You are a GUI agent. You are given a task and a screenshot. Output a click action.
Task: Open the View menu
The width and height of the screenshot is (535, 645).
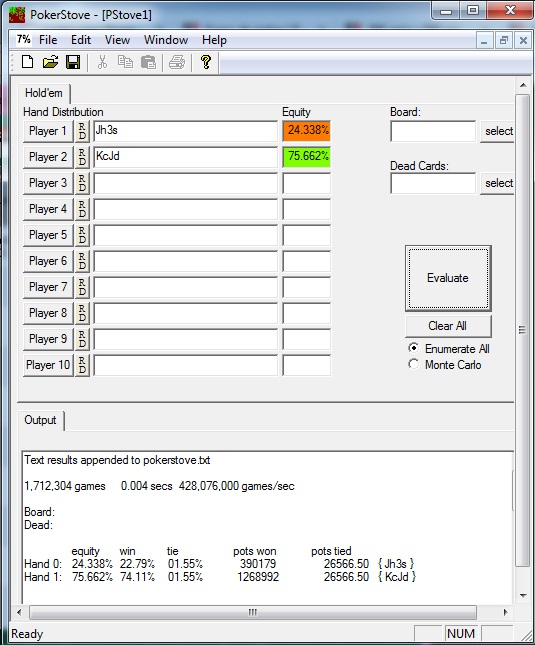pyautogui.click(x=117, y=40)
